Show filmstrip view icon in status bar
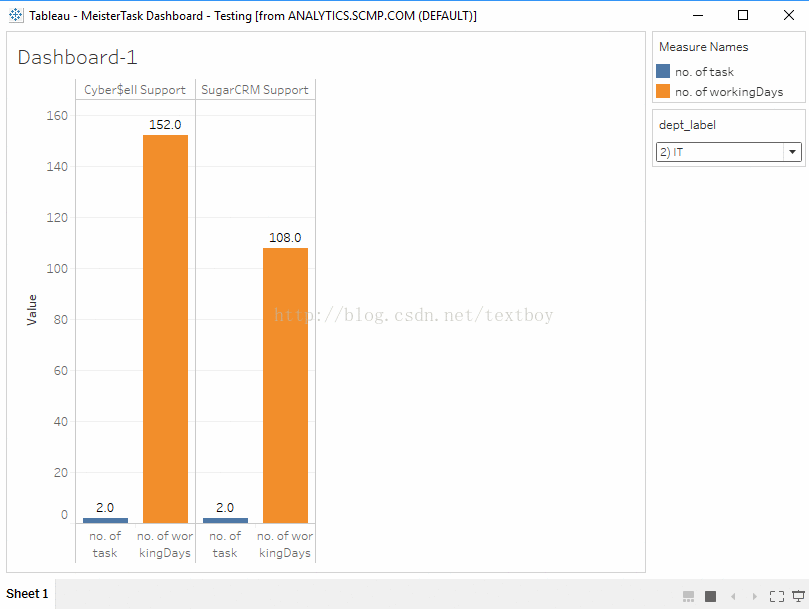The image size is (809, 609). 688,597
